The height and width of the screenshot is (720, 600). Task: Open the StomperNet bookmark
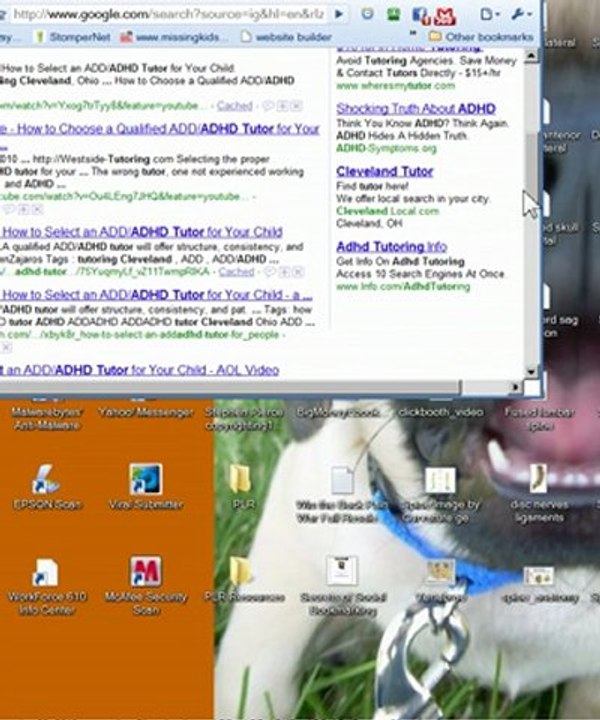tap(73, 37)
